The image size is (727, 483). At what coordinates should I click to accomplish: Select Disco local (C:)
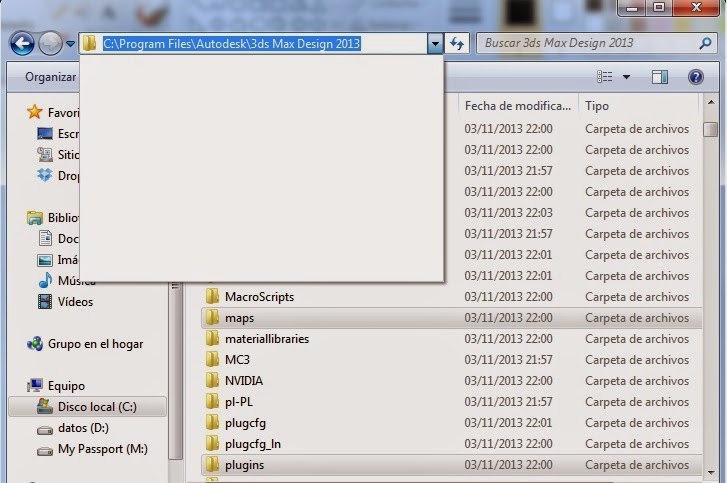87,407
